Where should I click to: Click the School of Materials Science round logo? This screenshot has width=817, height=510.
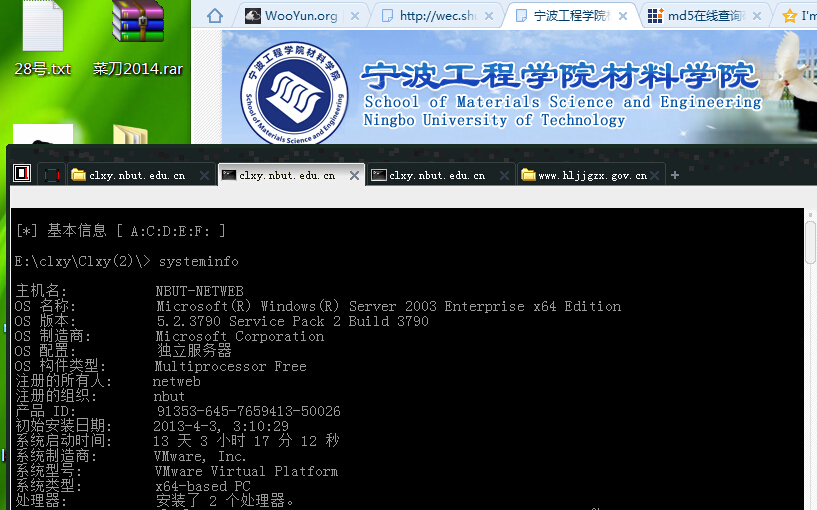pos(294,94)
